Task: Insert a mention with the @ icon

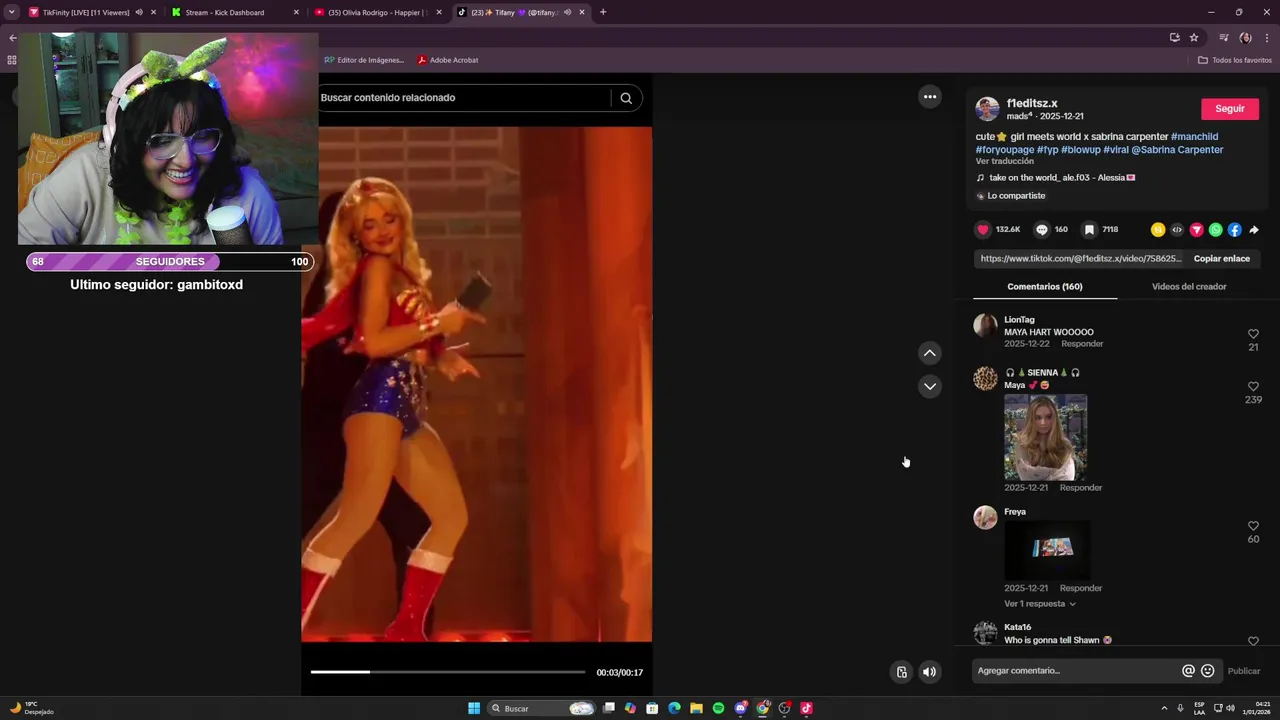Action: pos(1188,671)
